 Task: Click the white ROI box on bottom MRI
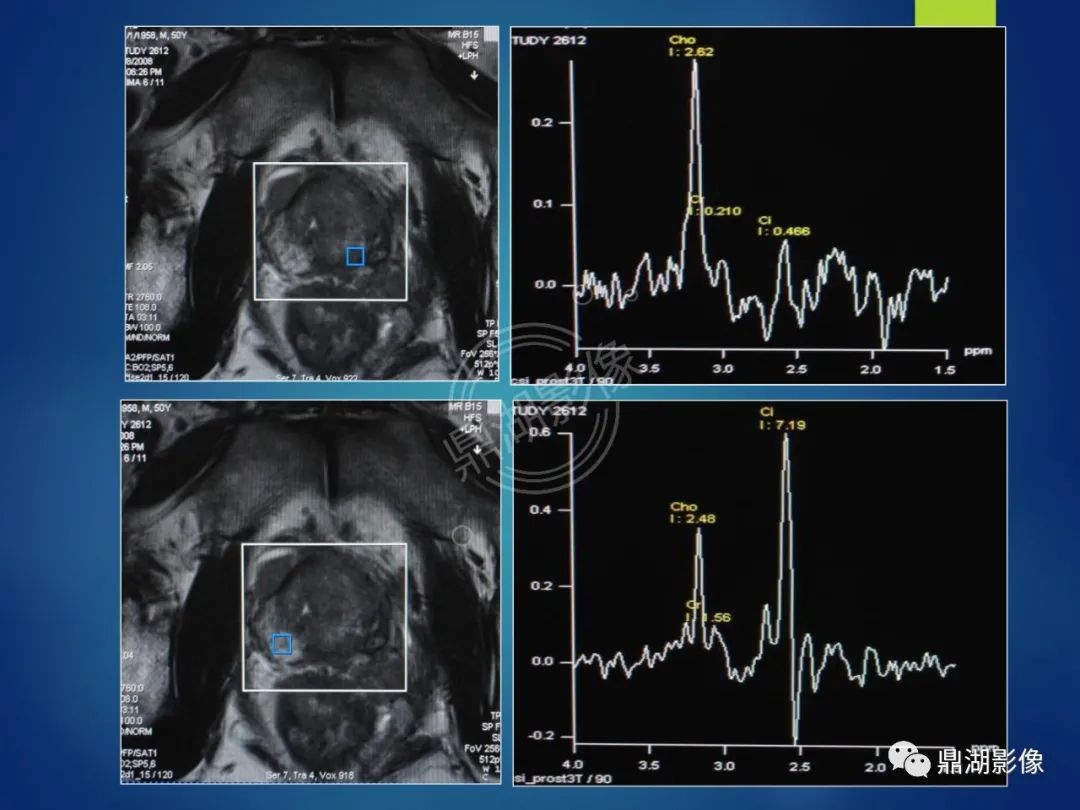[x=324, y=616]
